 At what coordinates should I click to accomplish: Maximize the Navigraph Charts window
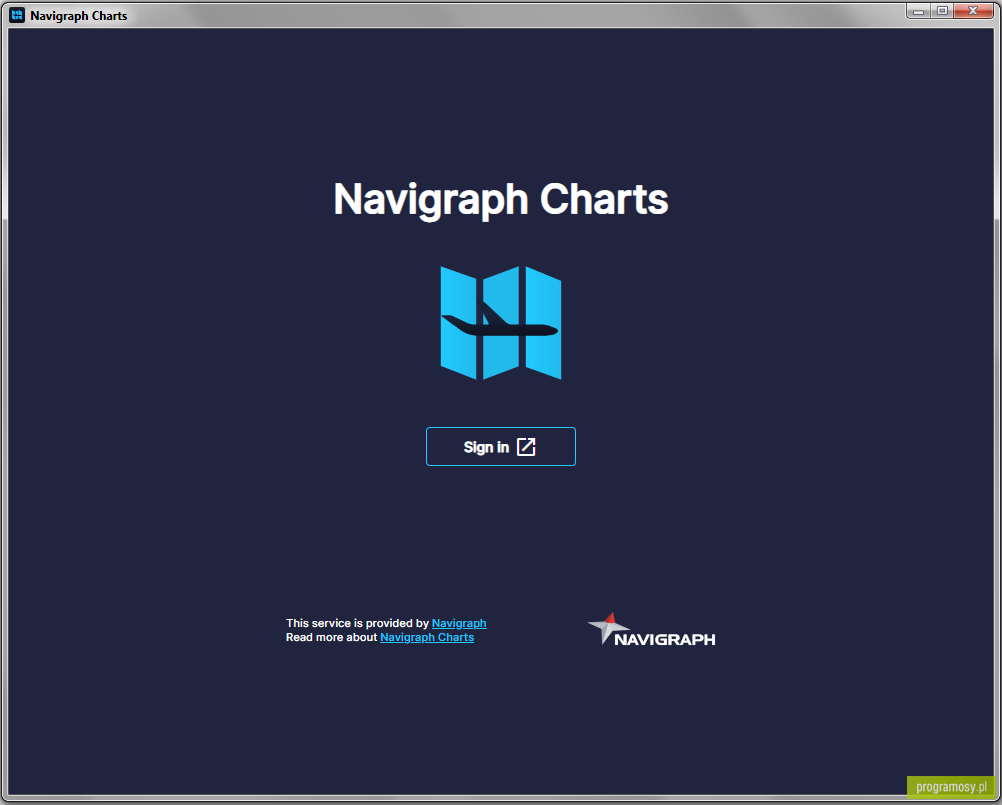pos(942,11)
